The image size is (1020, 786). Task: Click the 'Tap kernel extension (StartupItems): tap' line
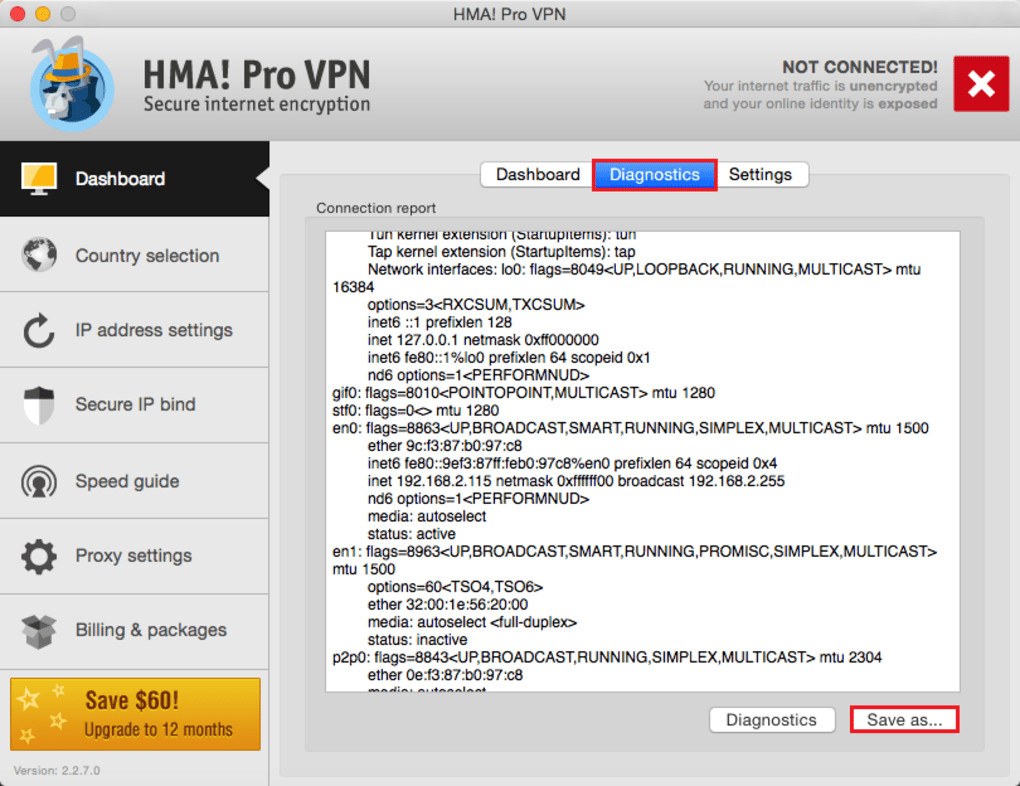pyautogui.click(x=501, y=252)
